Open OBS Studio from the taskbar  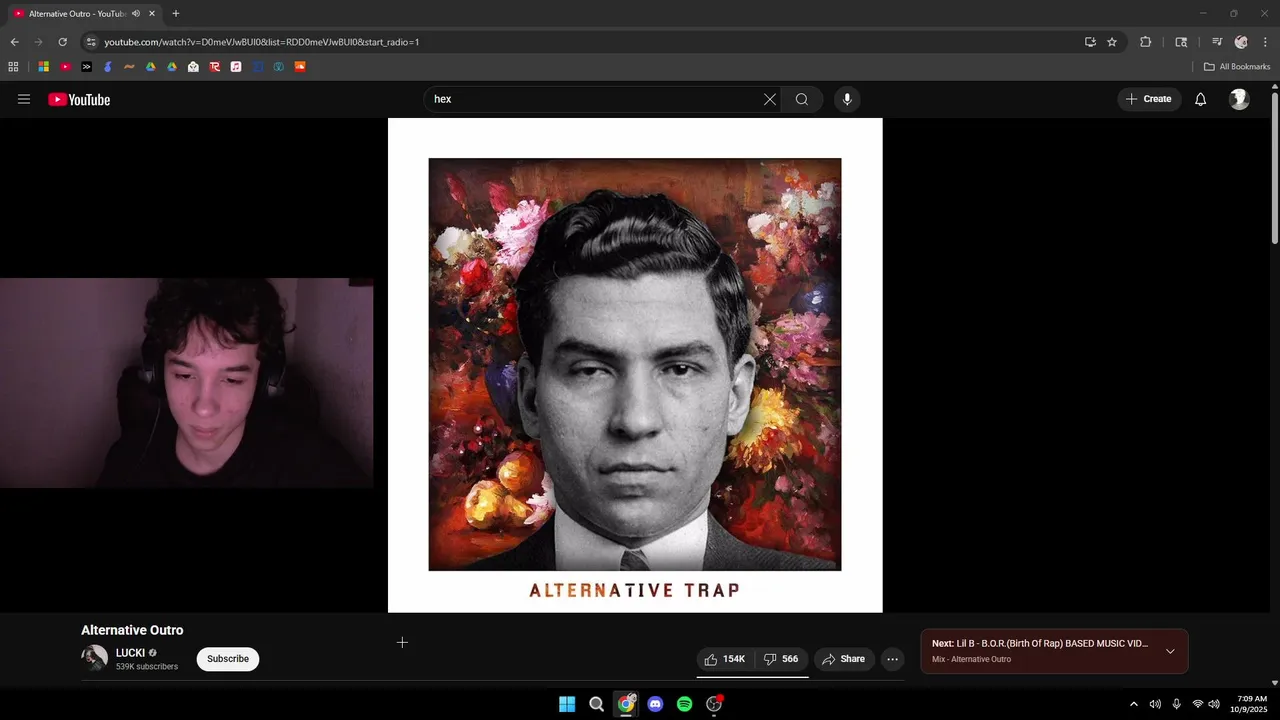(714, 704)
